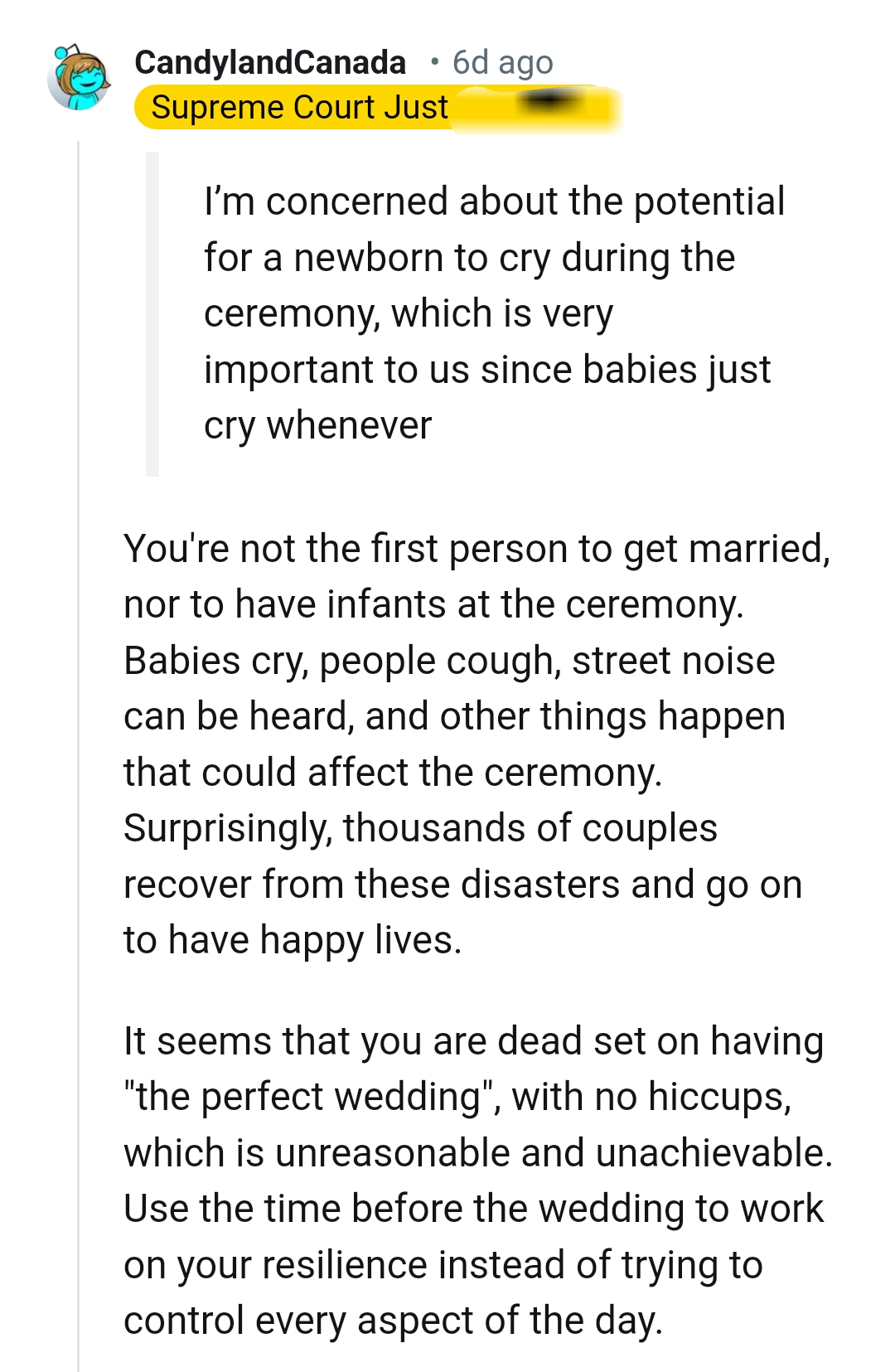The width and height of the screenshot is (895, 1372).
Task: Click the line "Use the time before the wedding"
Action: pos(473,1209)
